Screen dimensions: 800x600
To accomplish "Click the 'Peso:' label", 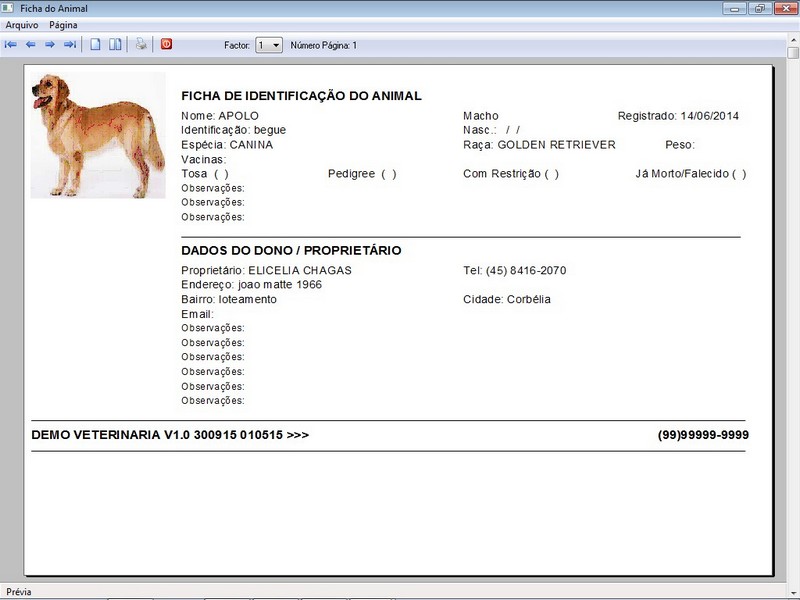I will click(x=680, y=145).
